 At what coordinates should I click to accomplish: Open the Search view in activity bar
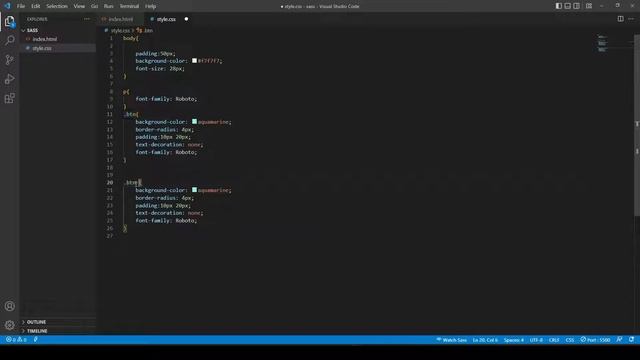pos(9,40)
